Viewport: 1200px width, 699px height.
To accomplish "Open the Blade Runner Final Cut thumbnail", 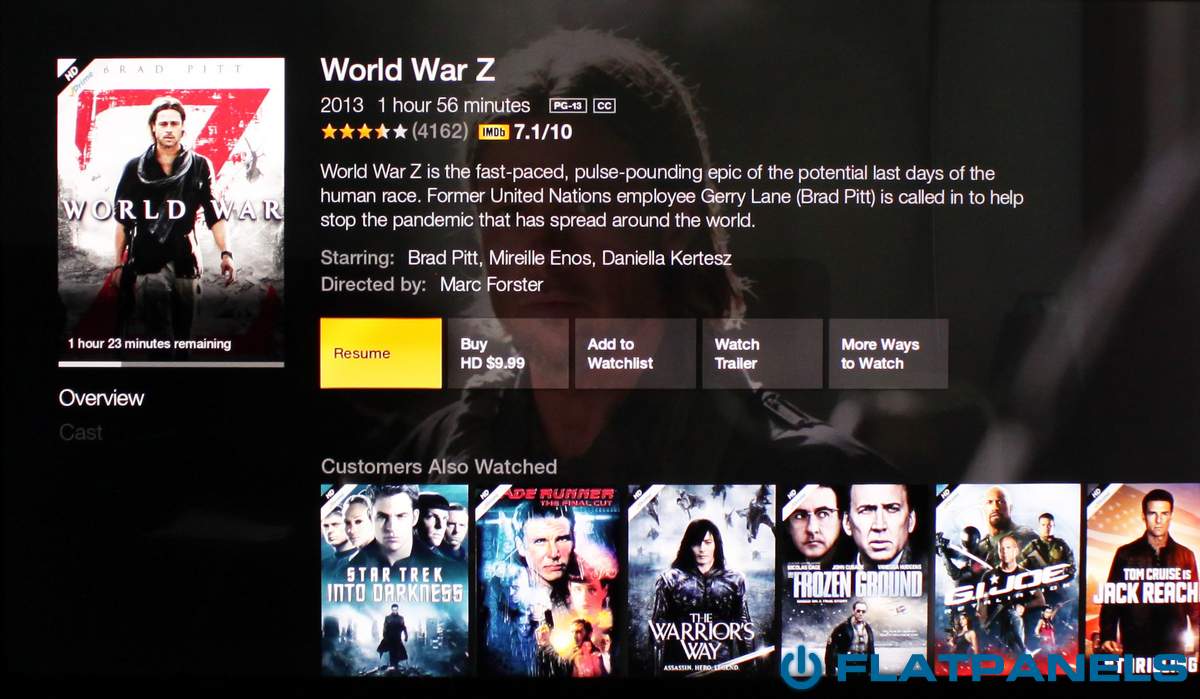I will [x=548, y=580].
